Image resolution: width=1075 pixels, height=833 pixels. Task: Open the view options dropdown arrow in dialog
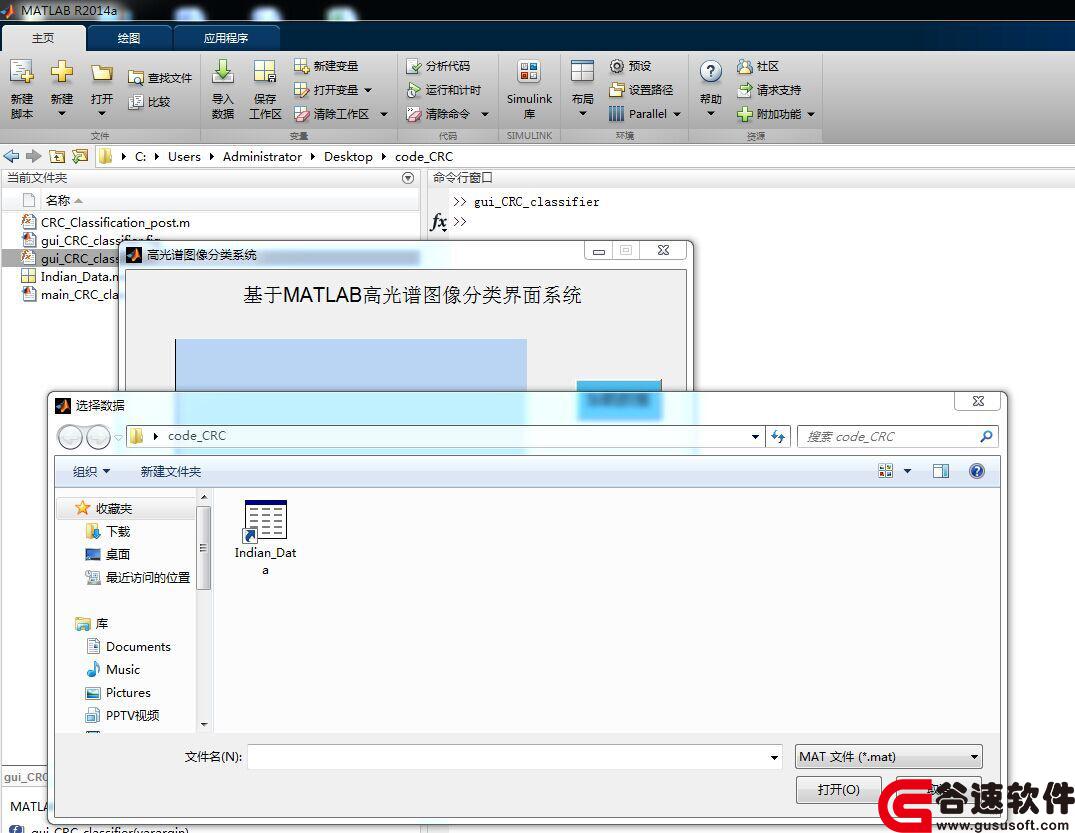pos(908,471)
